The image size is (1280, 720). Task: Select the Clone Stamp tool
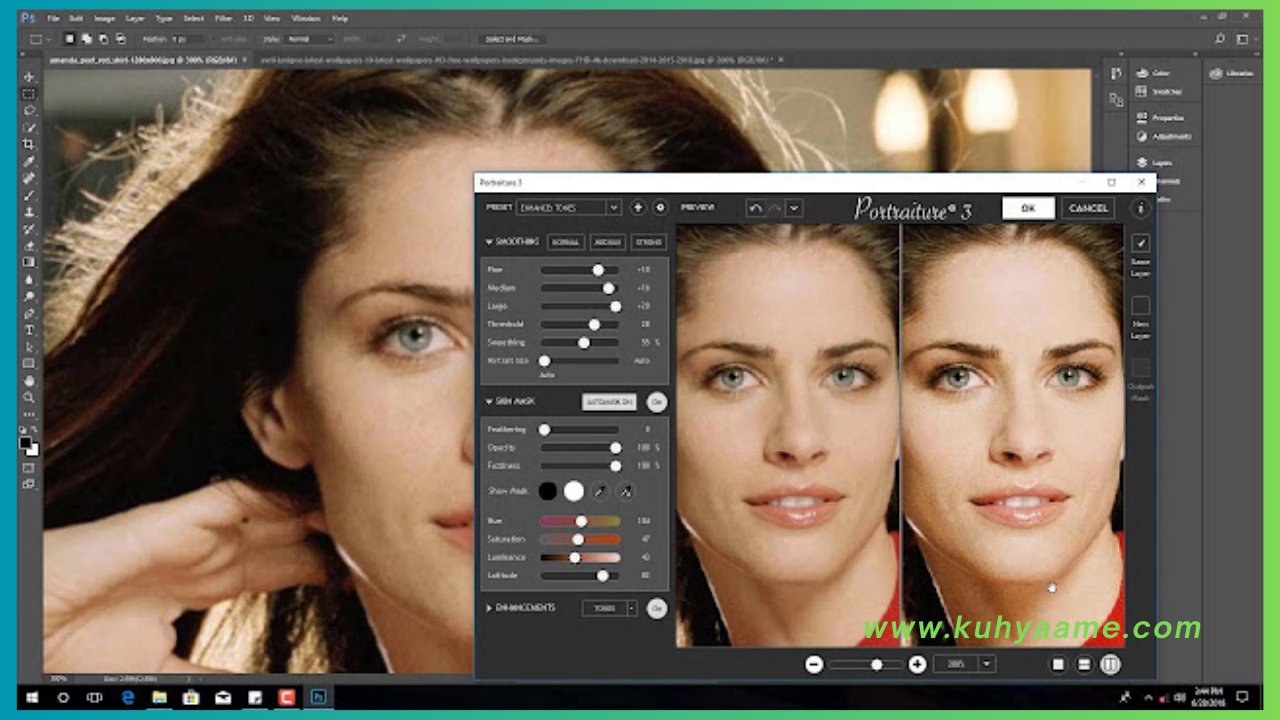(29, 212)
